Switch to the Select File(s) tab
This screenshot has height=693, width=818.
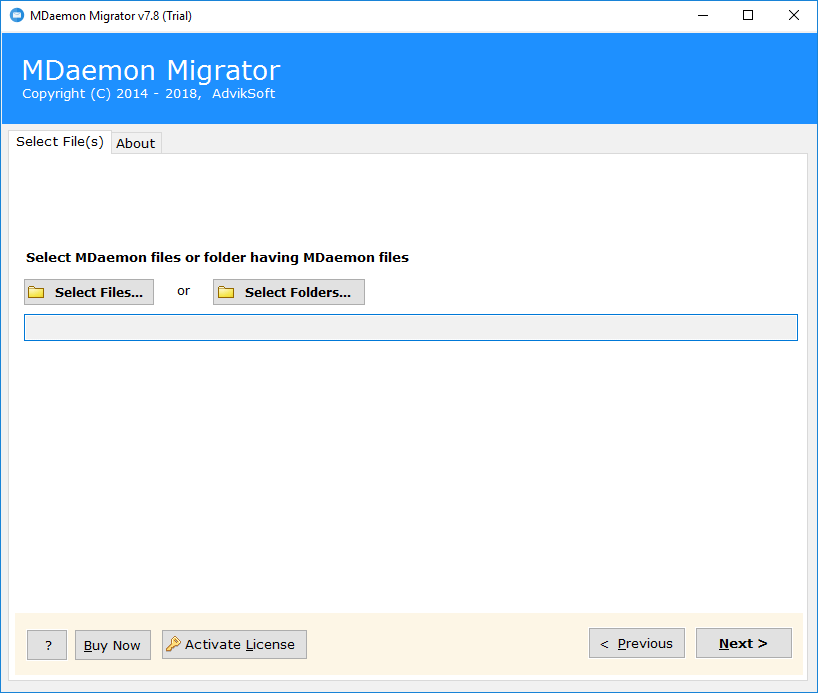click(59, 141)
